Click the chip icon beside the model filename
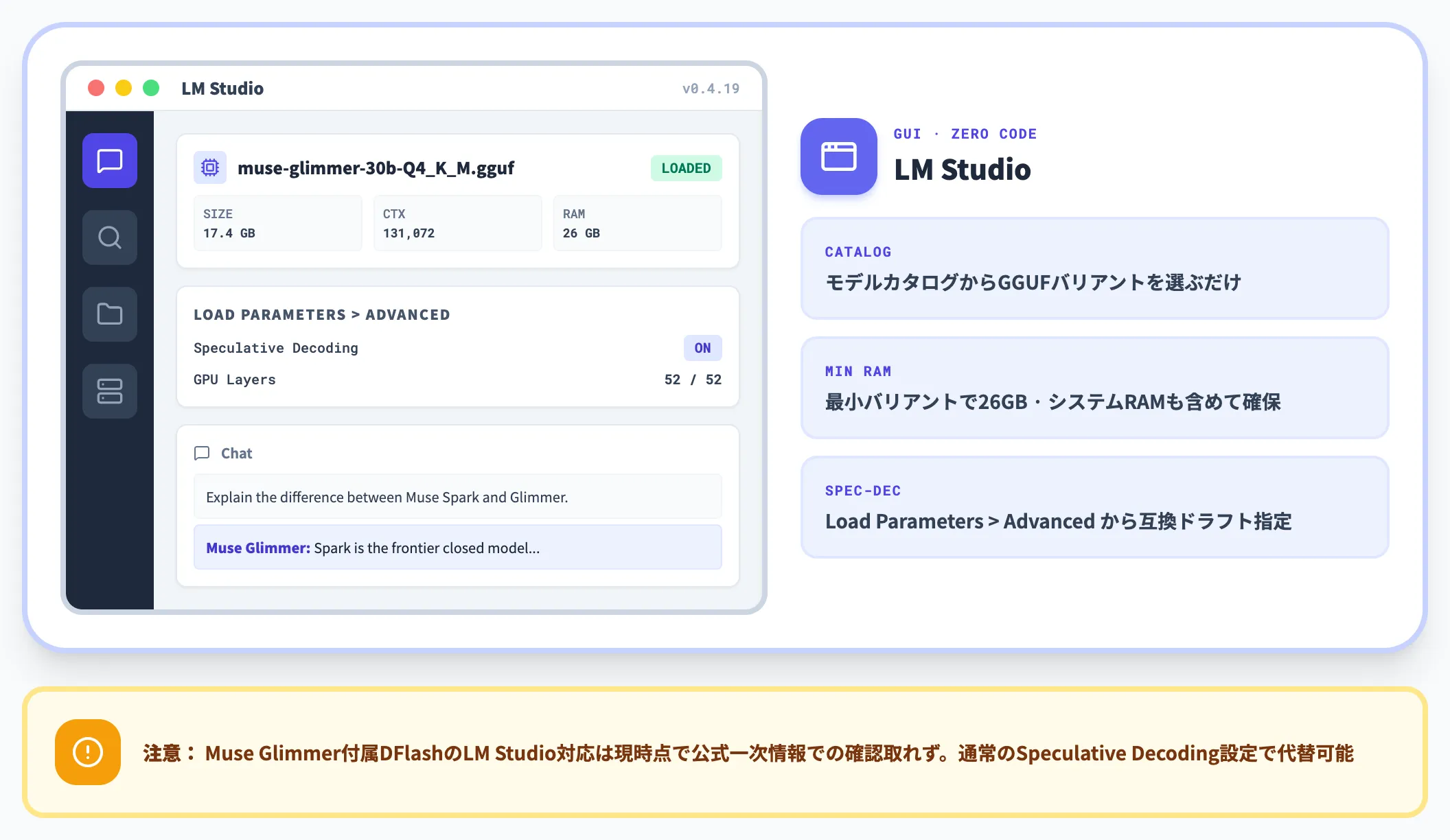1450x840 pixels. pos(210,167)
